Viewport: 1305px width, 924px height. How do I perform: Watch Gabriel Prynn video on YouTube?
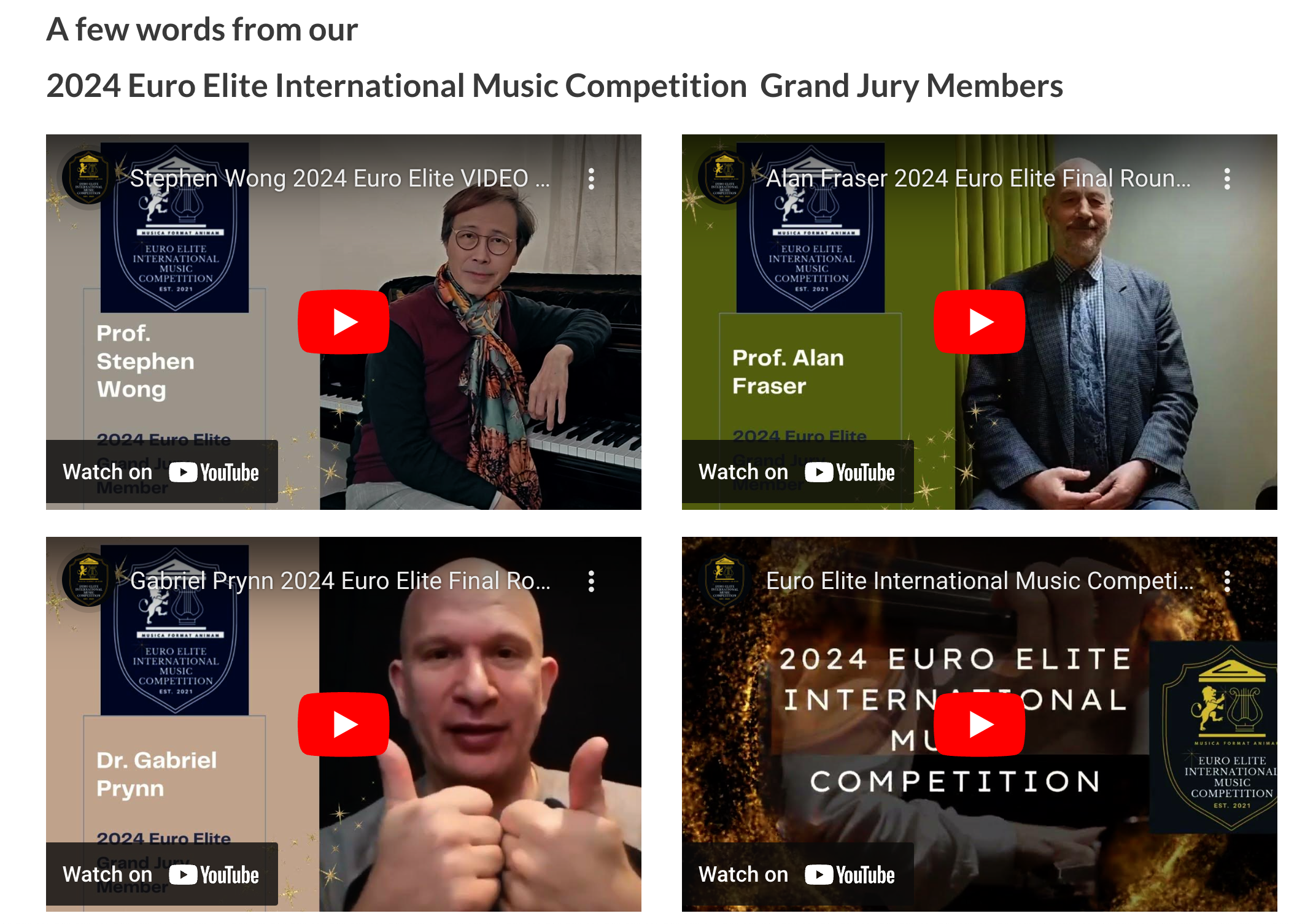click(161, 874)
